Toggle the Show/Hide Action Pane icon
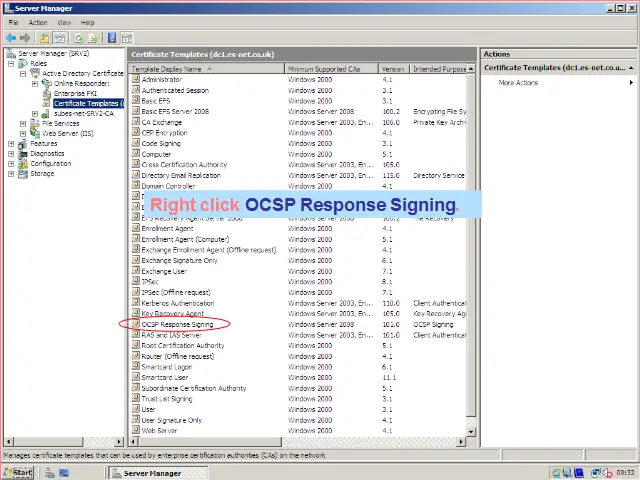This screenshot has height=480, width=640. click(x=127, y=38)
